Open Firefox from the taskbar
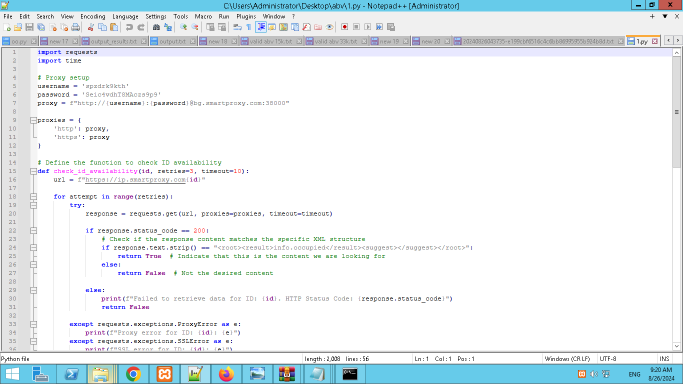Viewport: 683px width, 384px height. [x=226, y=374]
